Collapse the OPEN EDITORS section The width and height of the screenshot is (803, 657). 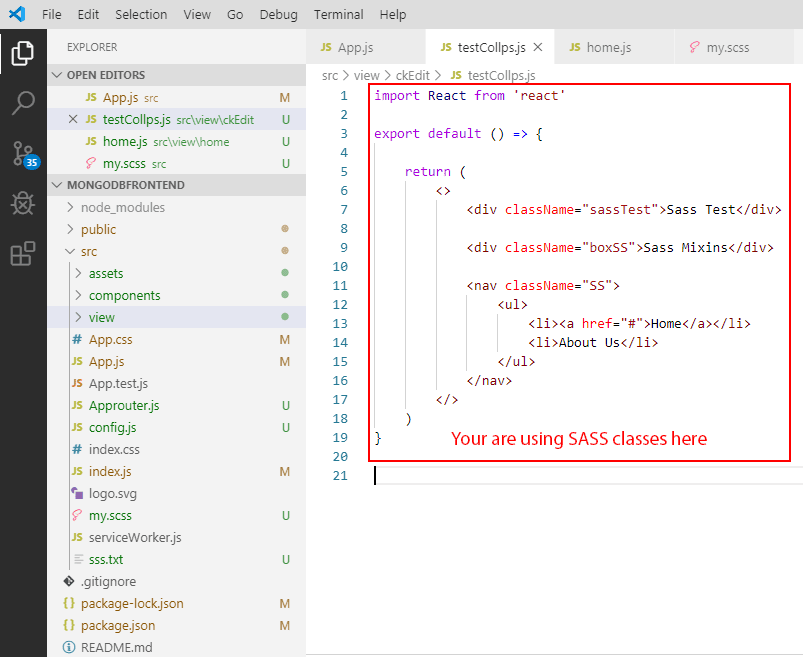pyautogui.click(x=57, y=75)
